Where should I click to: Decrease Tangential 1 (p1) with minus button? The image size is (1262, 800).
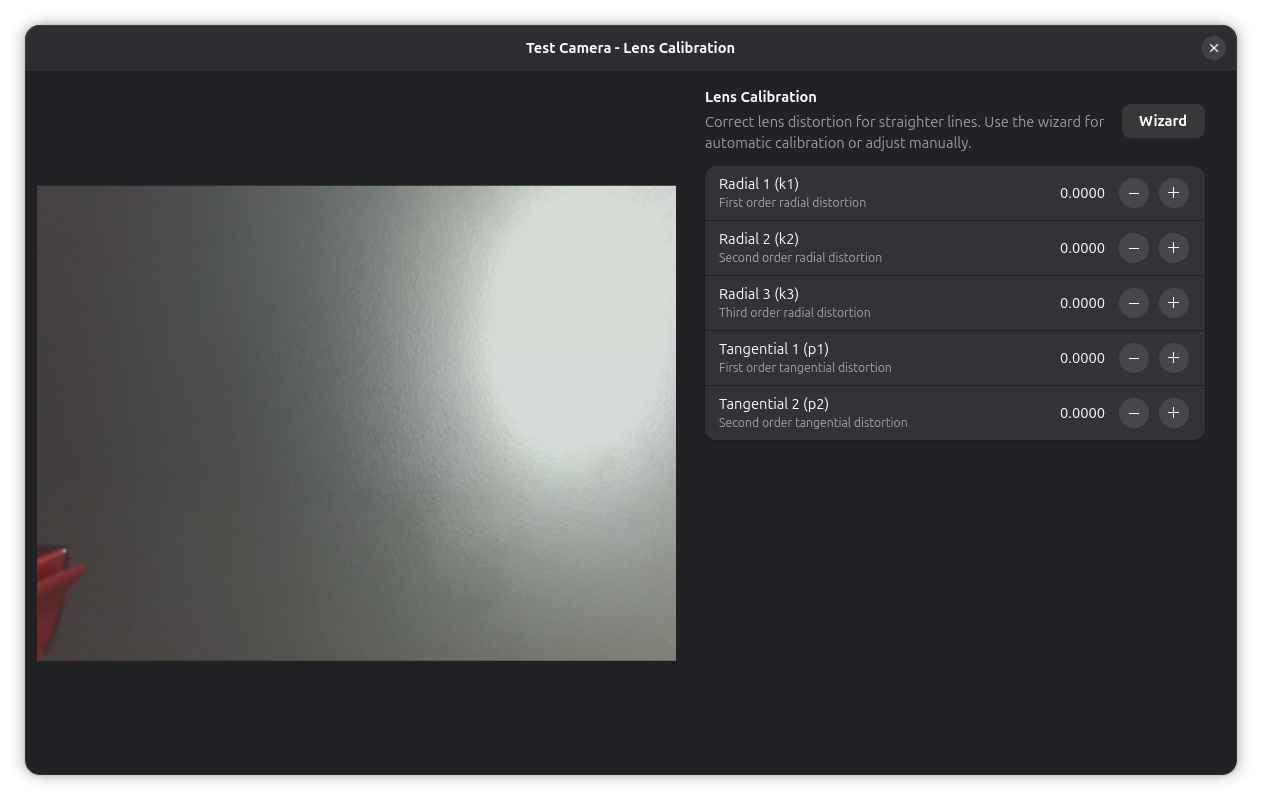pyautogui.click(x=1133, y=358)
